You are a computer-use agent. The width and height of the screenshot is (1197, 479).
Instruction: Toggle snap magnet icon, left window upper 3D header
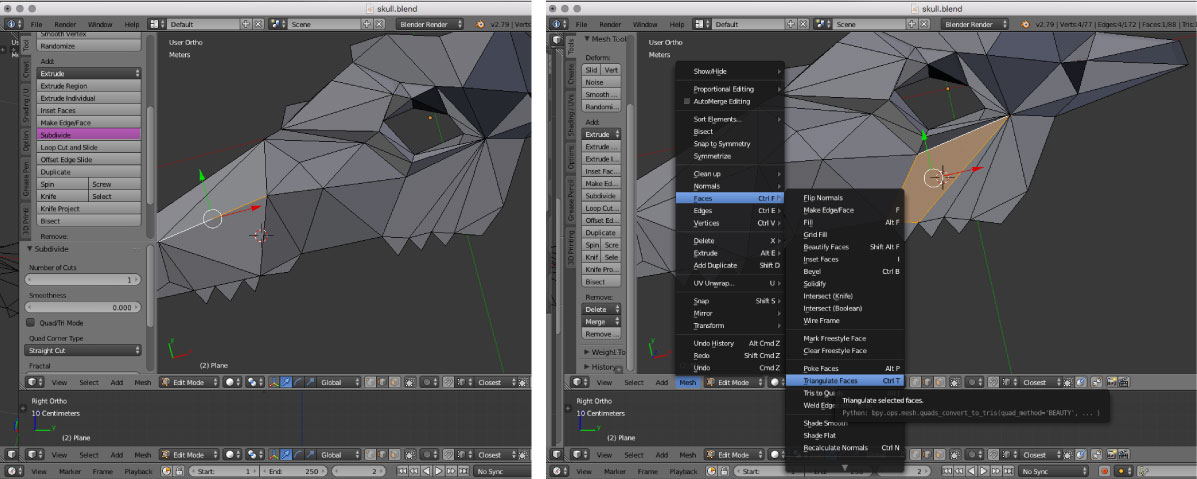coord(448,382)
